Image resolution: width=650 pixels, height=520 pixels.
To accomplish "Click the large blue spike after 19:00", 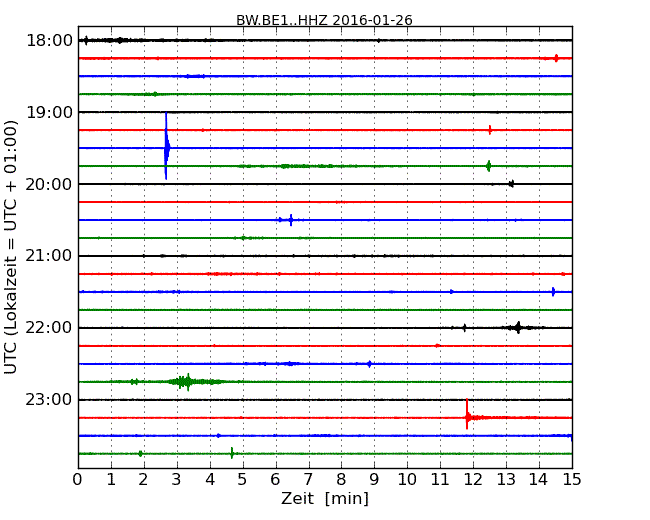I will pyautogui.click(x=167, y=146).
